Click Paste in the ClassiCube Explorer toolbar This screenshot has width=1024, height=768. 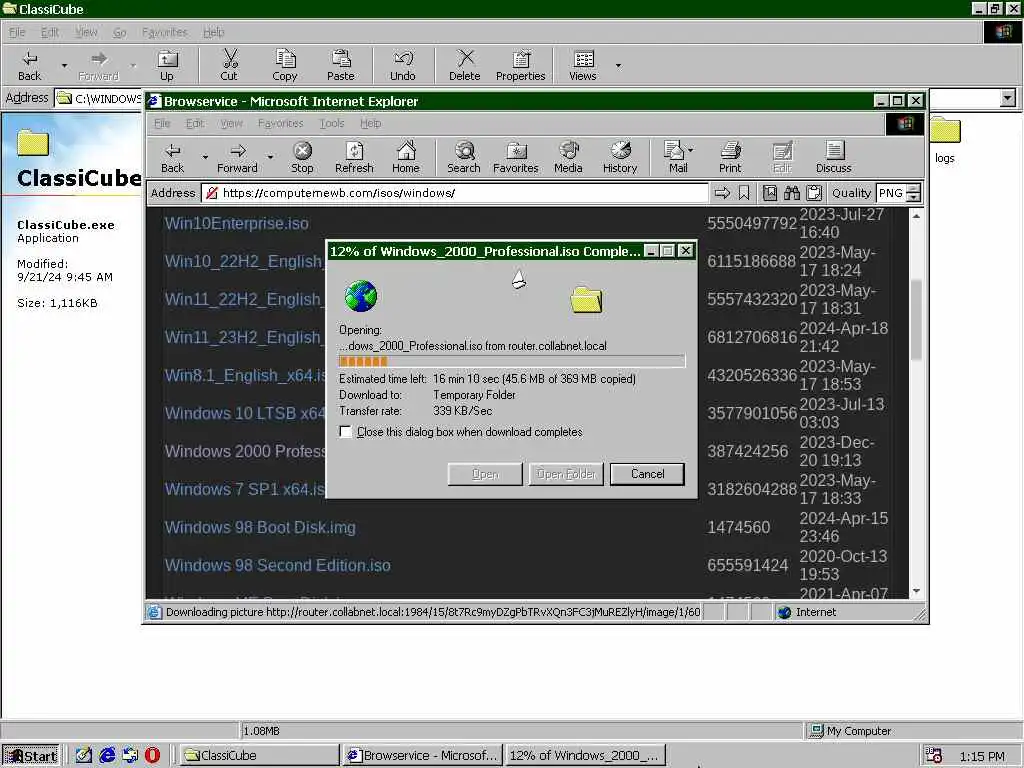pyautogui.click(x=340, y=65)
